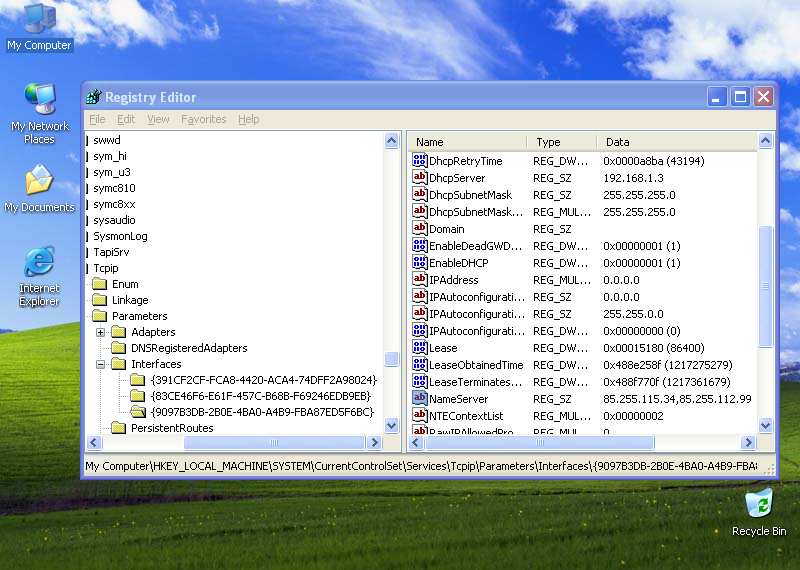Select the Lease DWORD value icon
The width and height of the screenshot is (800, 570).
[x=419, y=348]
